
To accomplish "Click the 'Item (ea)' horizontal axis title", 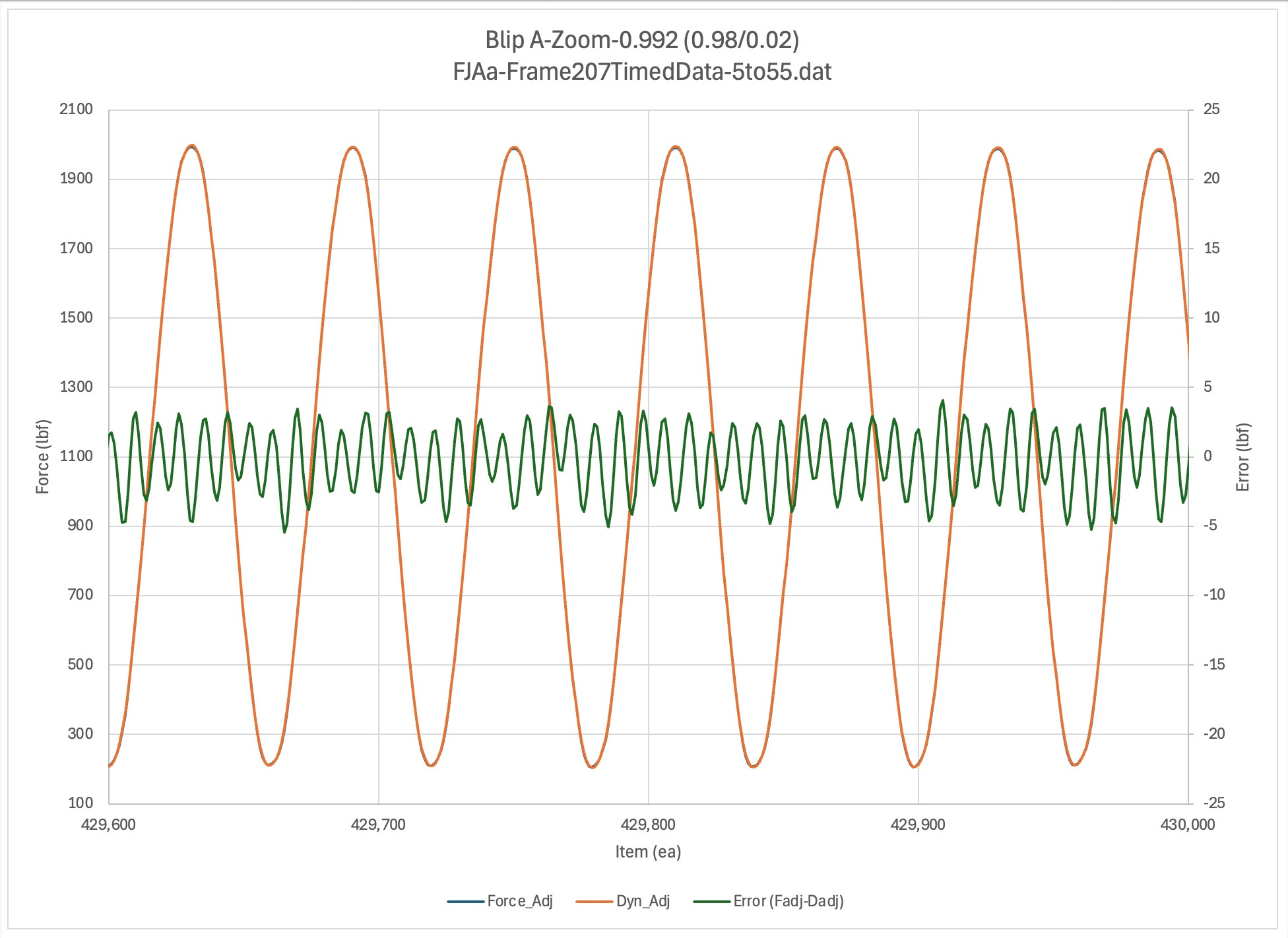I will click(648, 852).
